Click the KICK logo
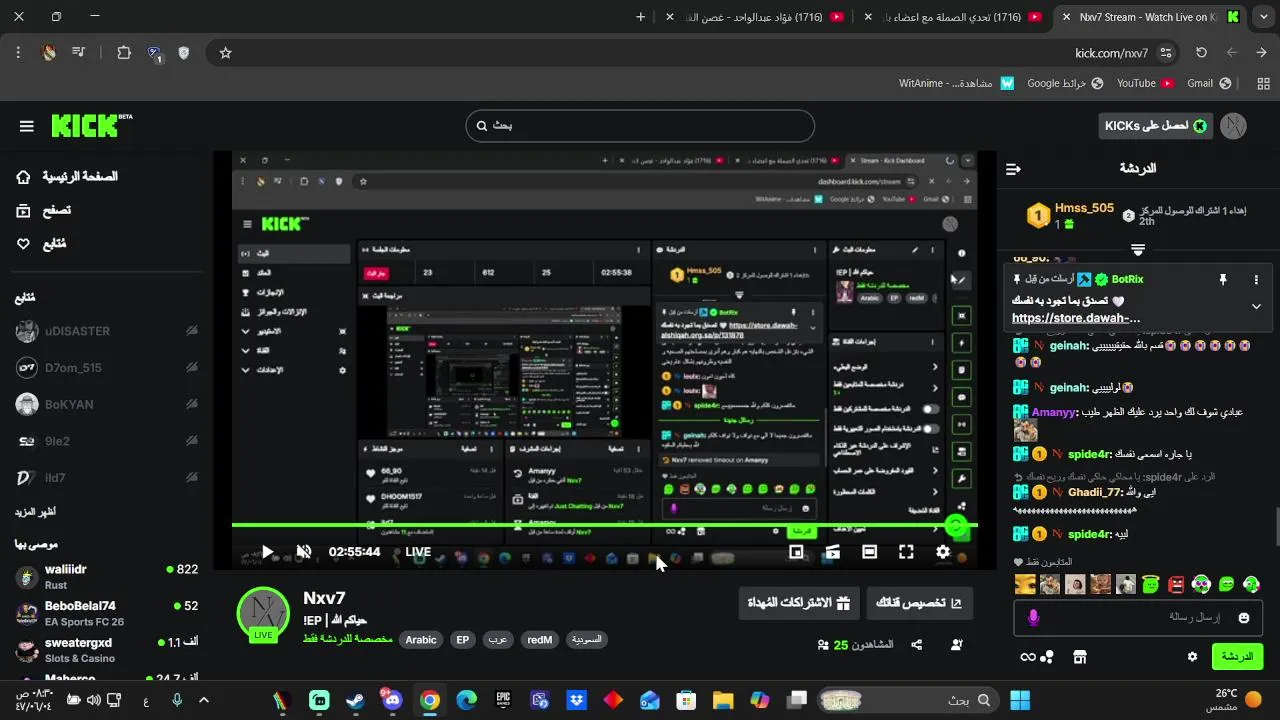This screenshot has width=1280, height=720. [91, 126]
